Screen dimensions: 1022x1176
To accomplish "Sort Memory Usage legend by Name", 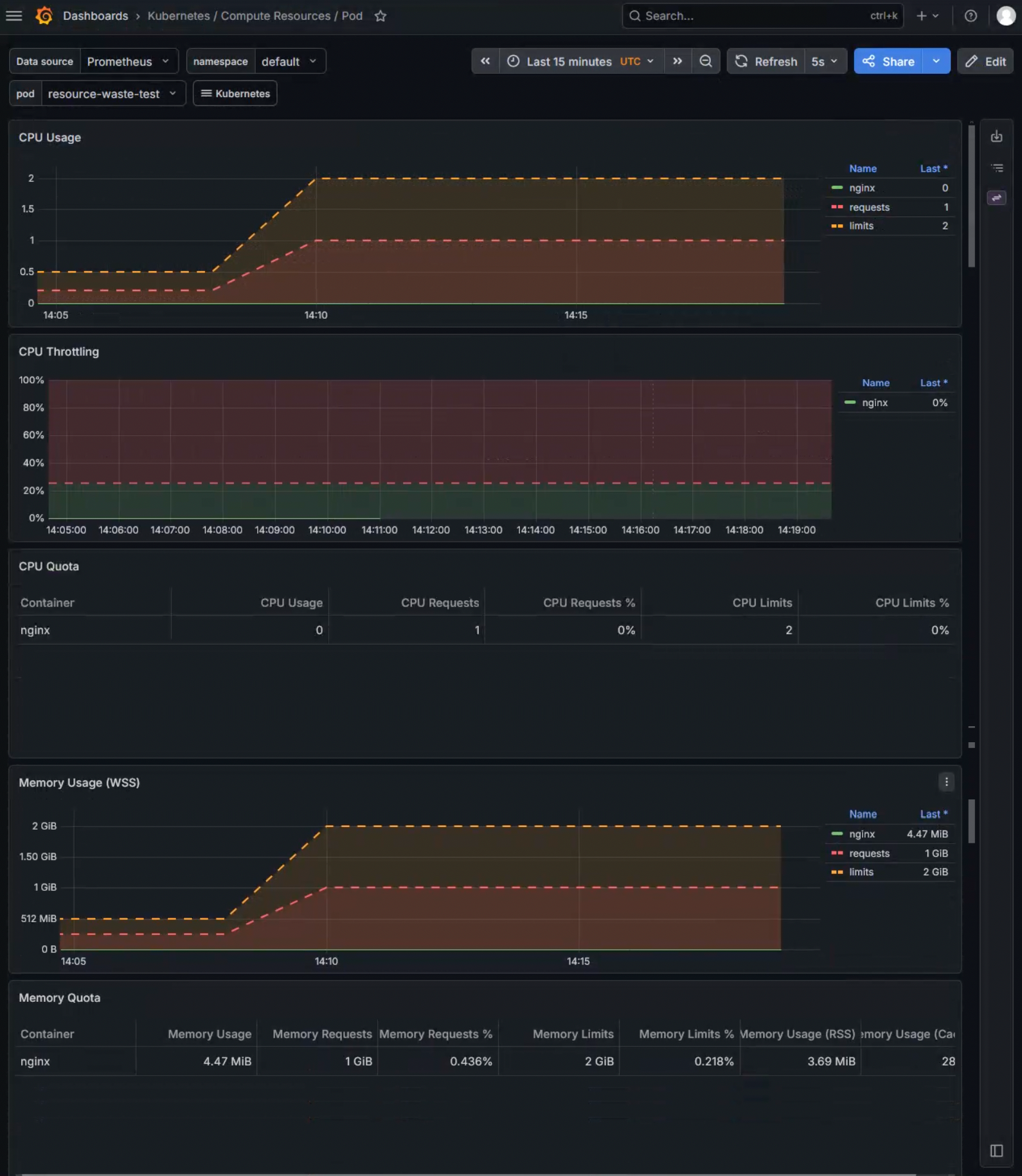I will [863, 814].
